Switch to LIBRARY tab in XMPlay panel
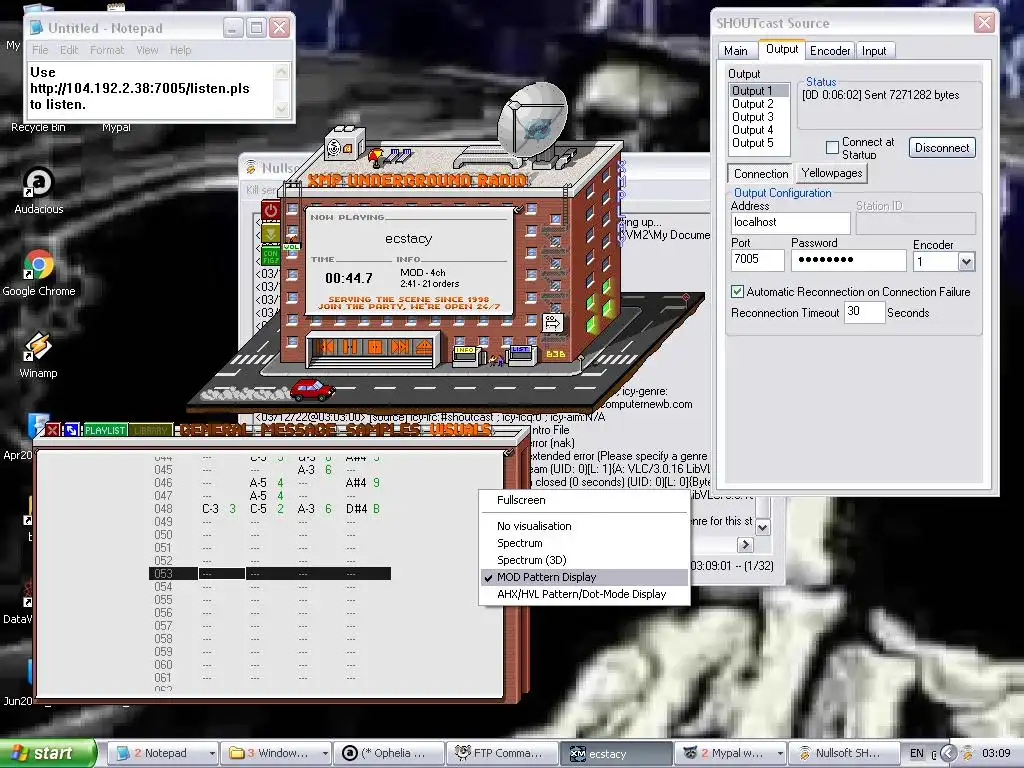Image resolution: width=1024 pixels, height=768 pixels. (x=151, y=430)
